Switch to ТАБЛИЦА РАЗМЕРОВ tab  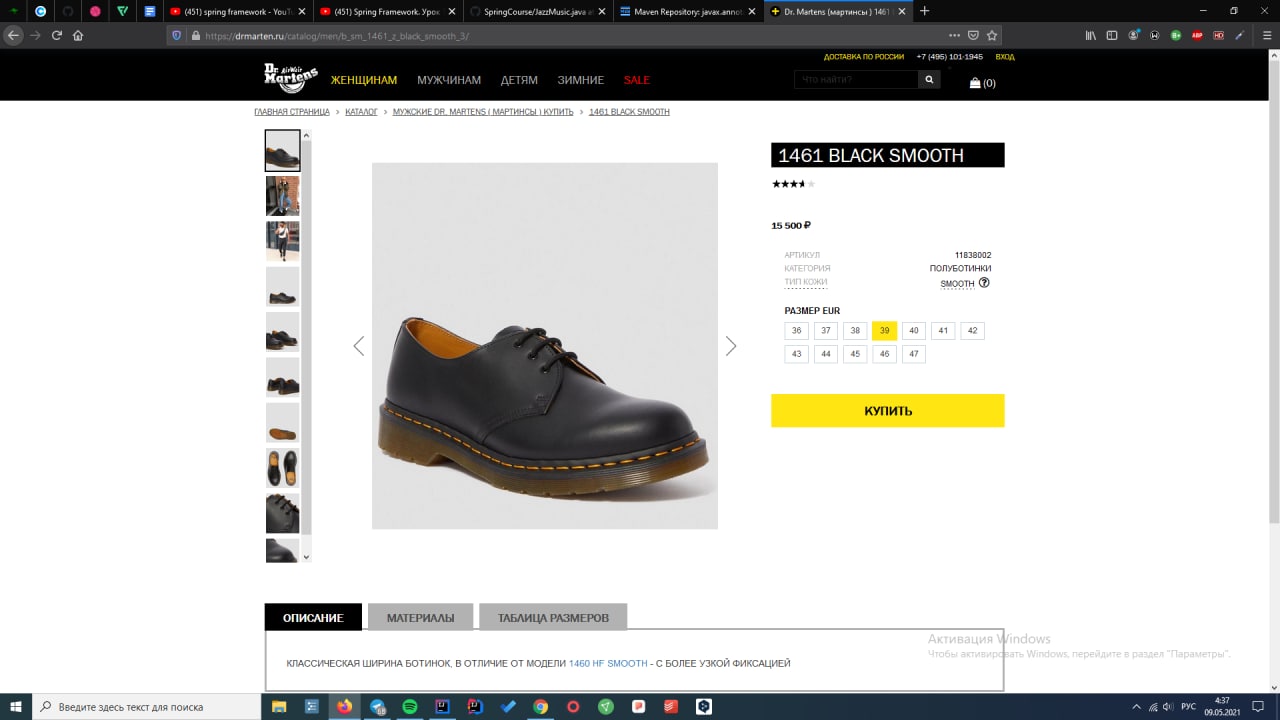[553, 617]
